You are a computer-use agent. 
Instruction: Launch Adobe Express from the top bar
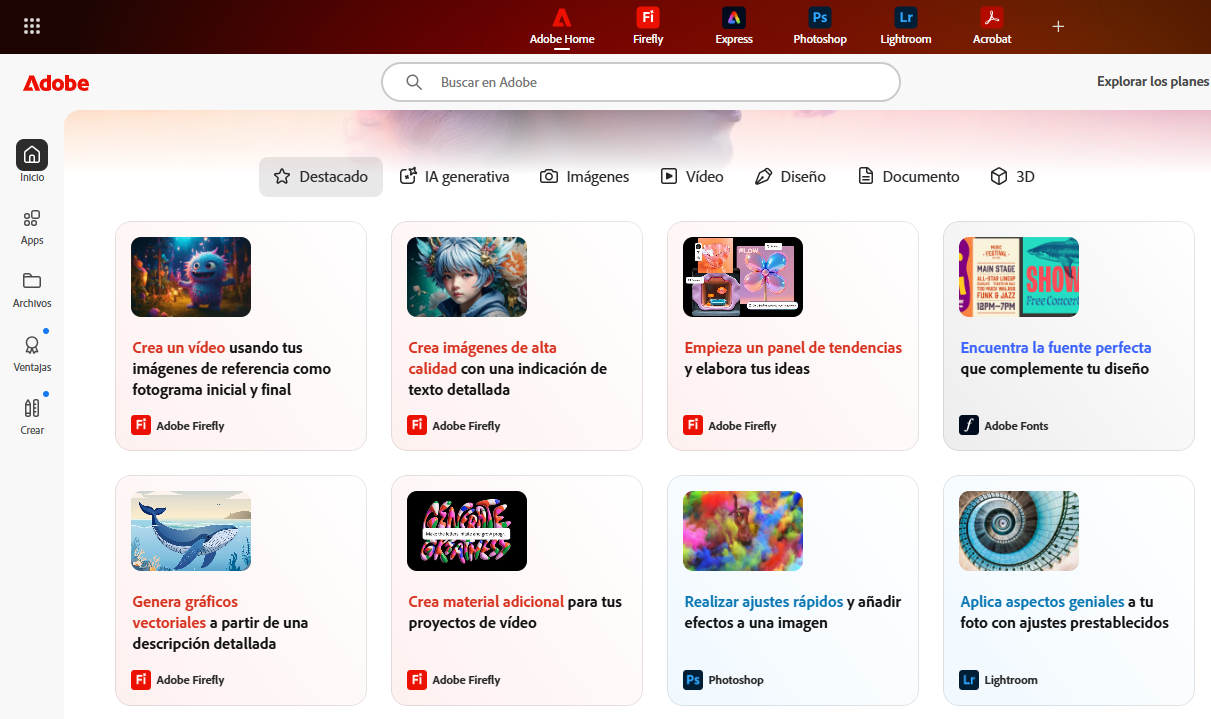(733, 26)
